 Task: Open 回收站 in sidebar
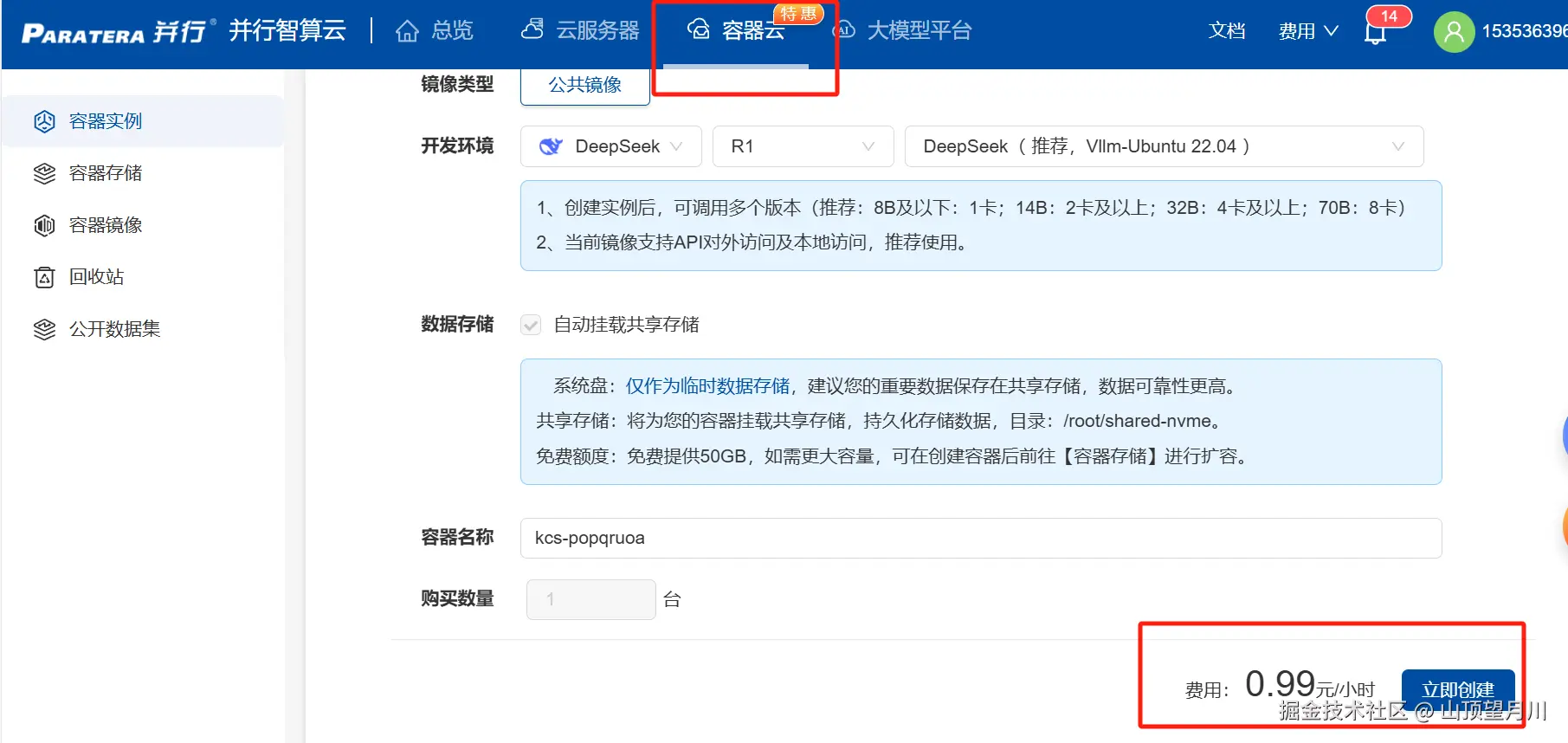[x=142, y=277]
